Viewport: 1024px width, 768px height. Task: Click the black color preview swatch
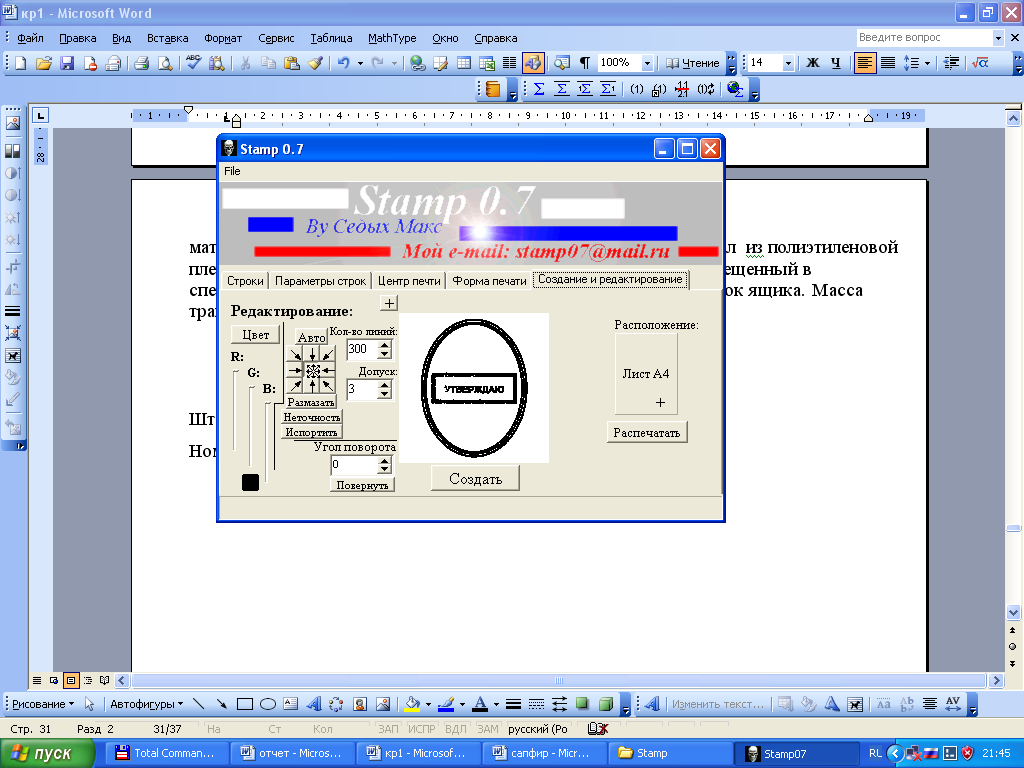250,482
